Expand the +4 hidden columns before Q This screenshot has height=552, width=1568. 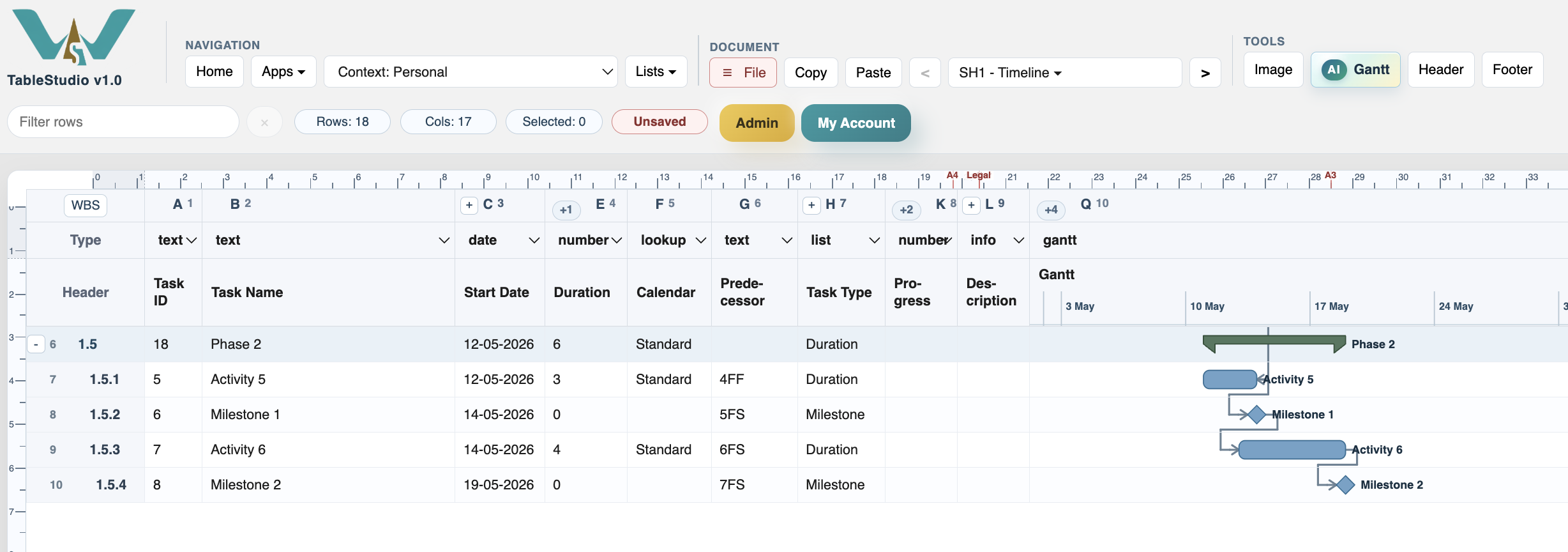tap(1051, 210)
